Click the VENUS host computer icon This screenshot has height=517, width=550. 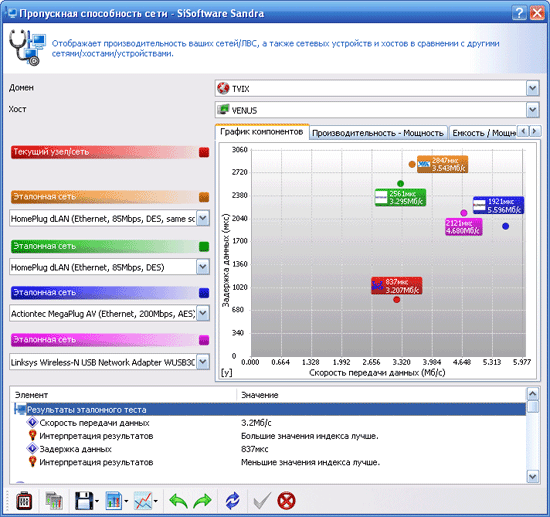pyautogui.click(x=223, y=110)
